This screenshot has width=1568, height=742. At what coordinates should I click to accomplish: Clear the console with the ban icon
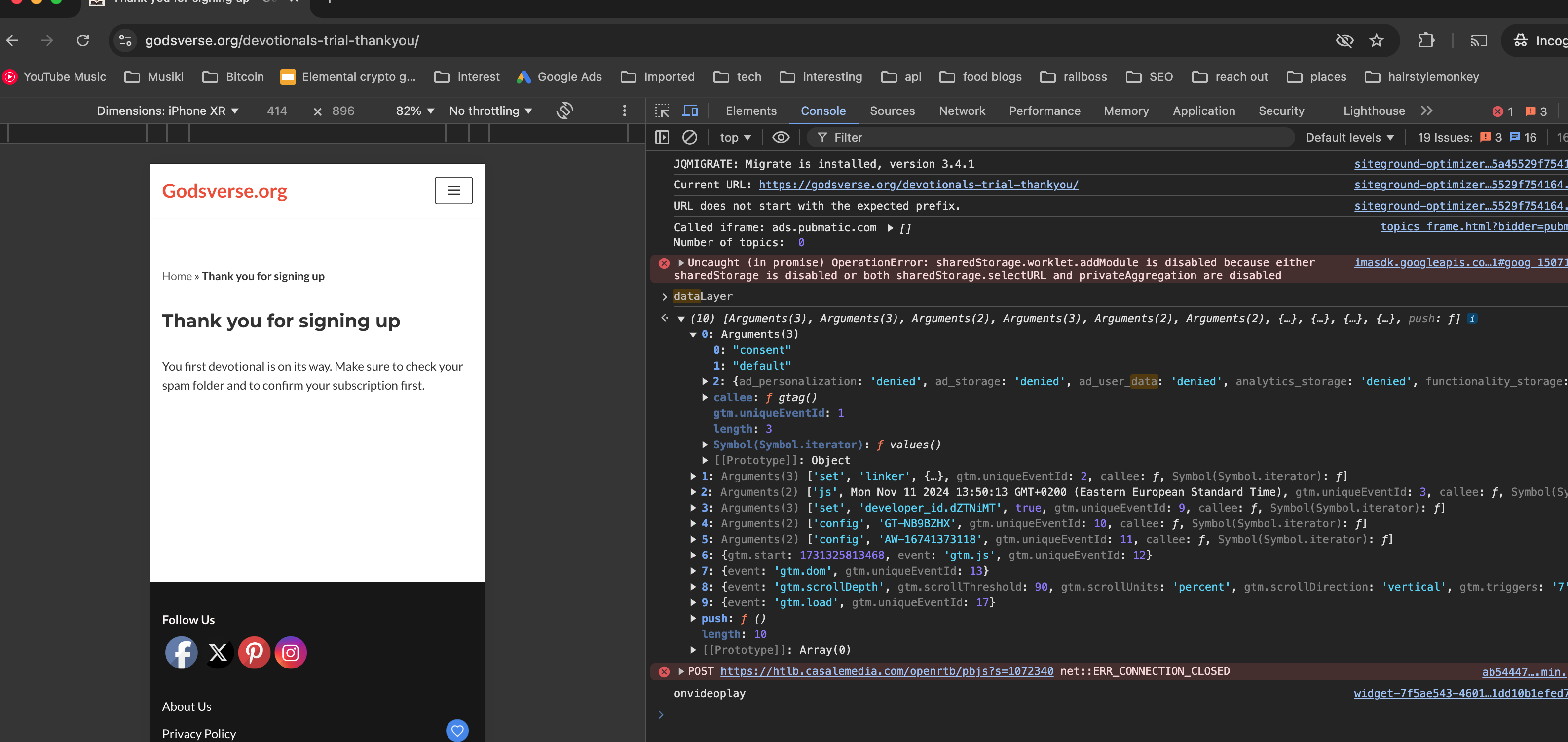click(x=689, y=138)
